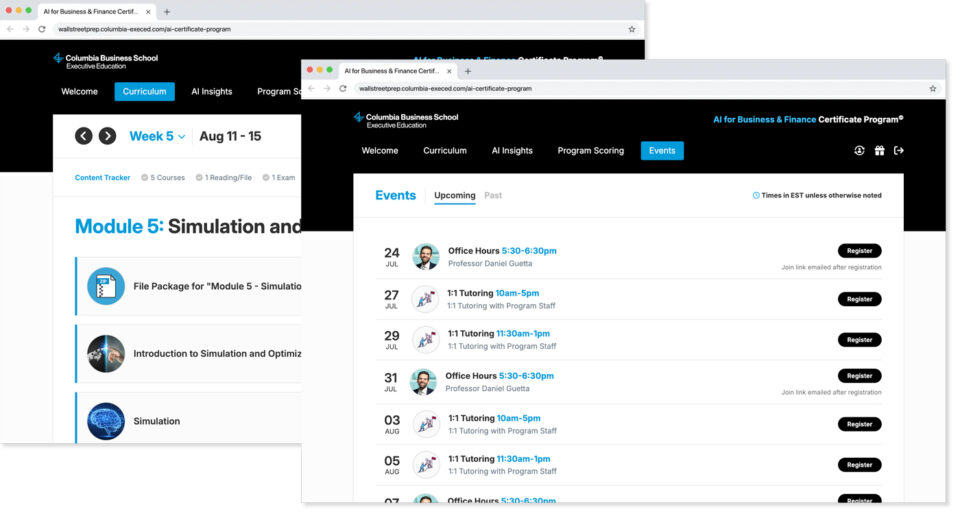Image resolution: width=960 pixels, height=518 pixels.
Task: Open the gift icon in header
Action: (x=879, y=151)
